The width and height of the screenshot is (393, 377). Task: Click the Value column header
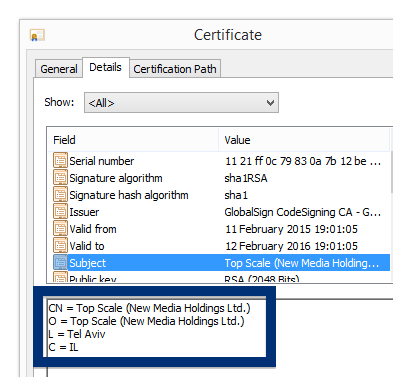click(x=304, y=140)
